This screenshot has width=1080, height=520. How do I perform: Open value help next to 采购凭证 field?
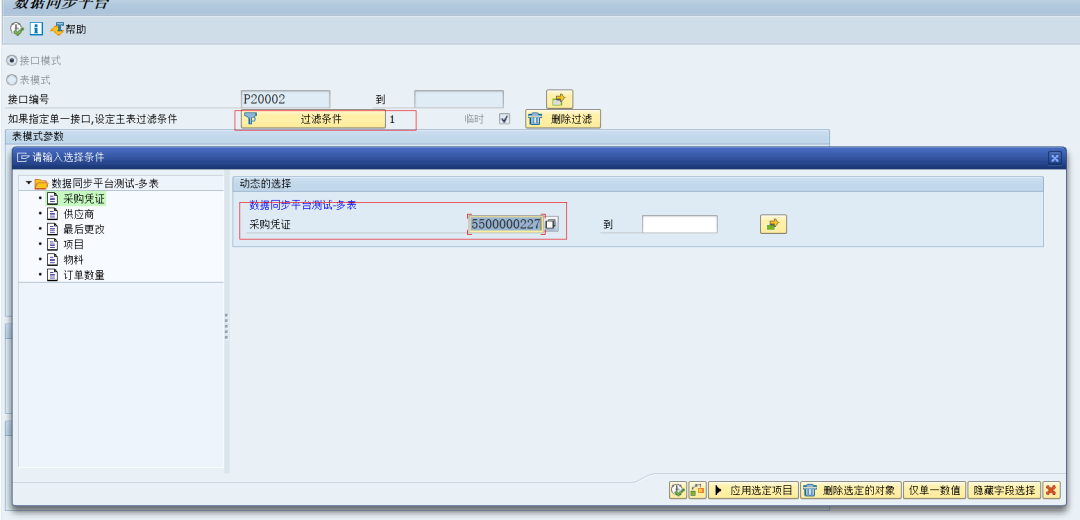tap(551, 225)
